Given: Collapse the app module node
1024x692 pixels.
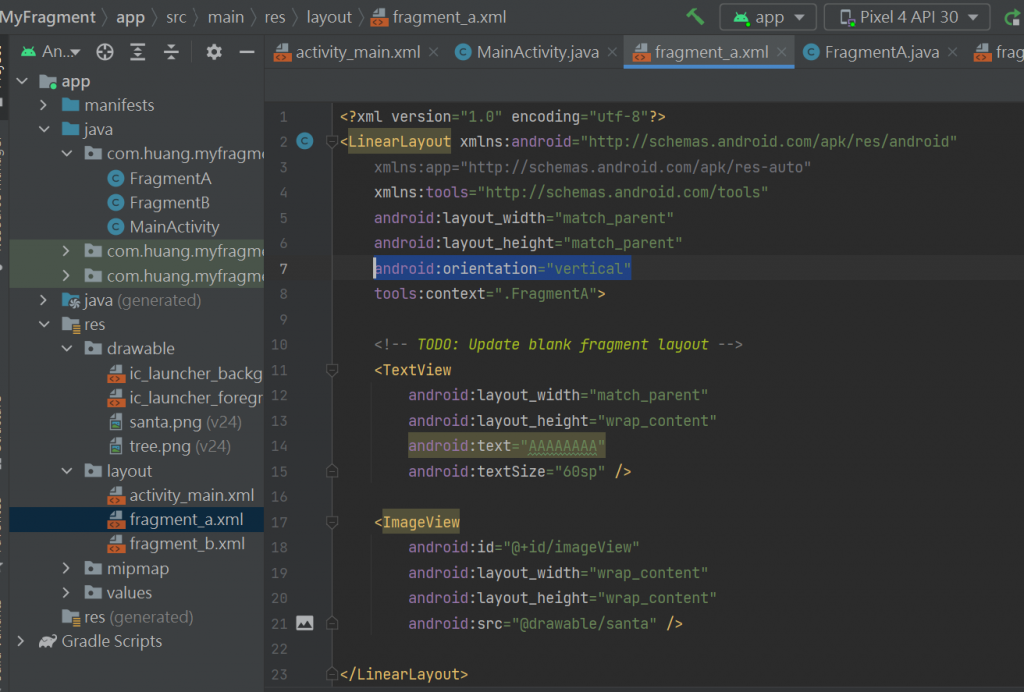Looking at the screenshot, I should (x=23, y=81).
